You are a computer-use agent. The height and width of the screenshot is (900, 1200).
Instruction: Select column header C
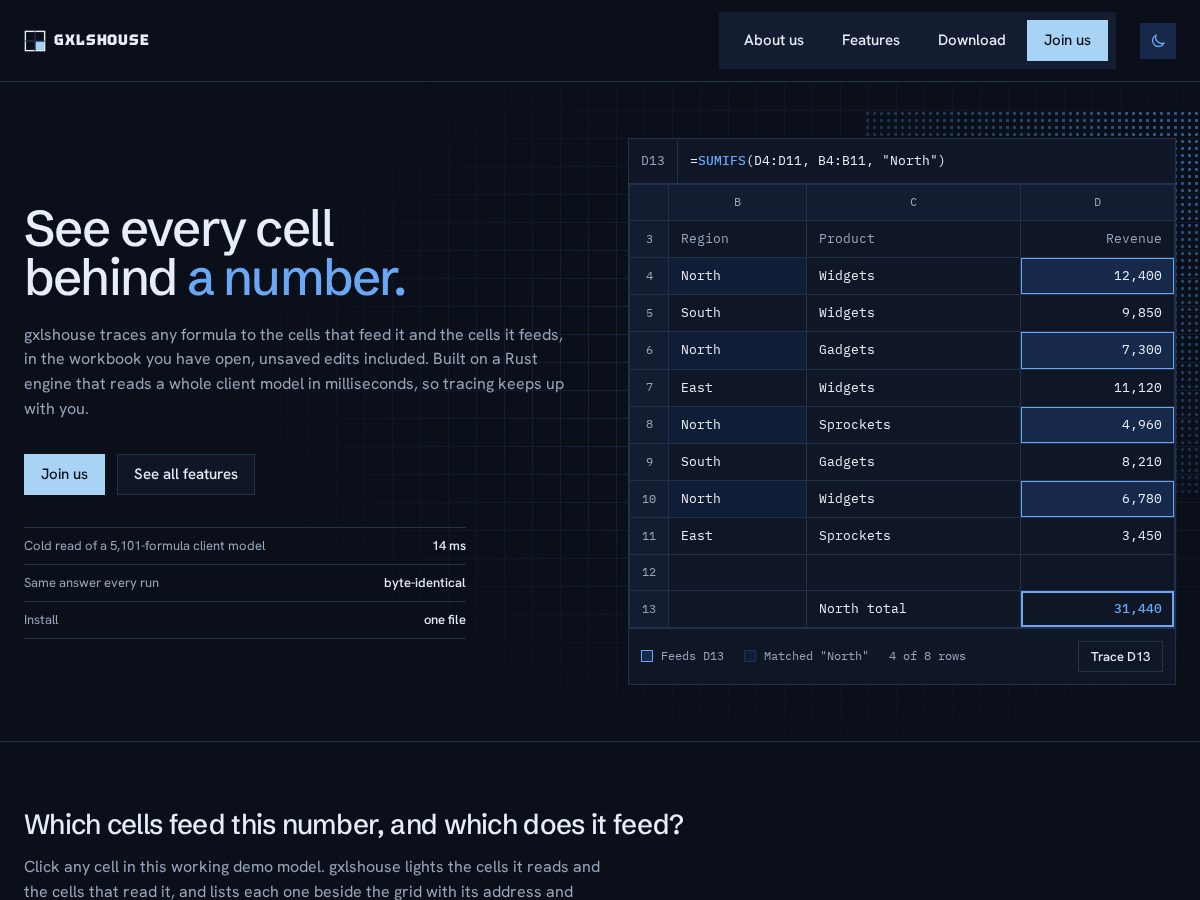(x=913, y=202)
